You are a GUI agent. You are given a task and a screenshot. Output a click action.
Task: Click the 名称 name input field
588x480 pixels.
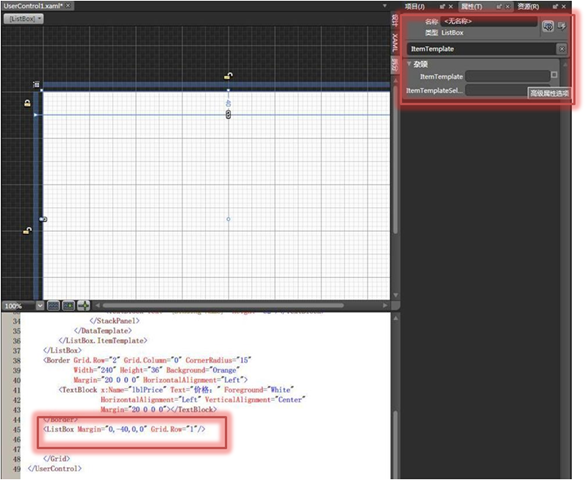click(x=489, y=21)
